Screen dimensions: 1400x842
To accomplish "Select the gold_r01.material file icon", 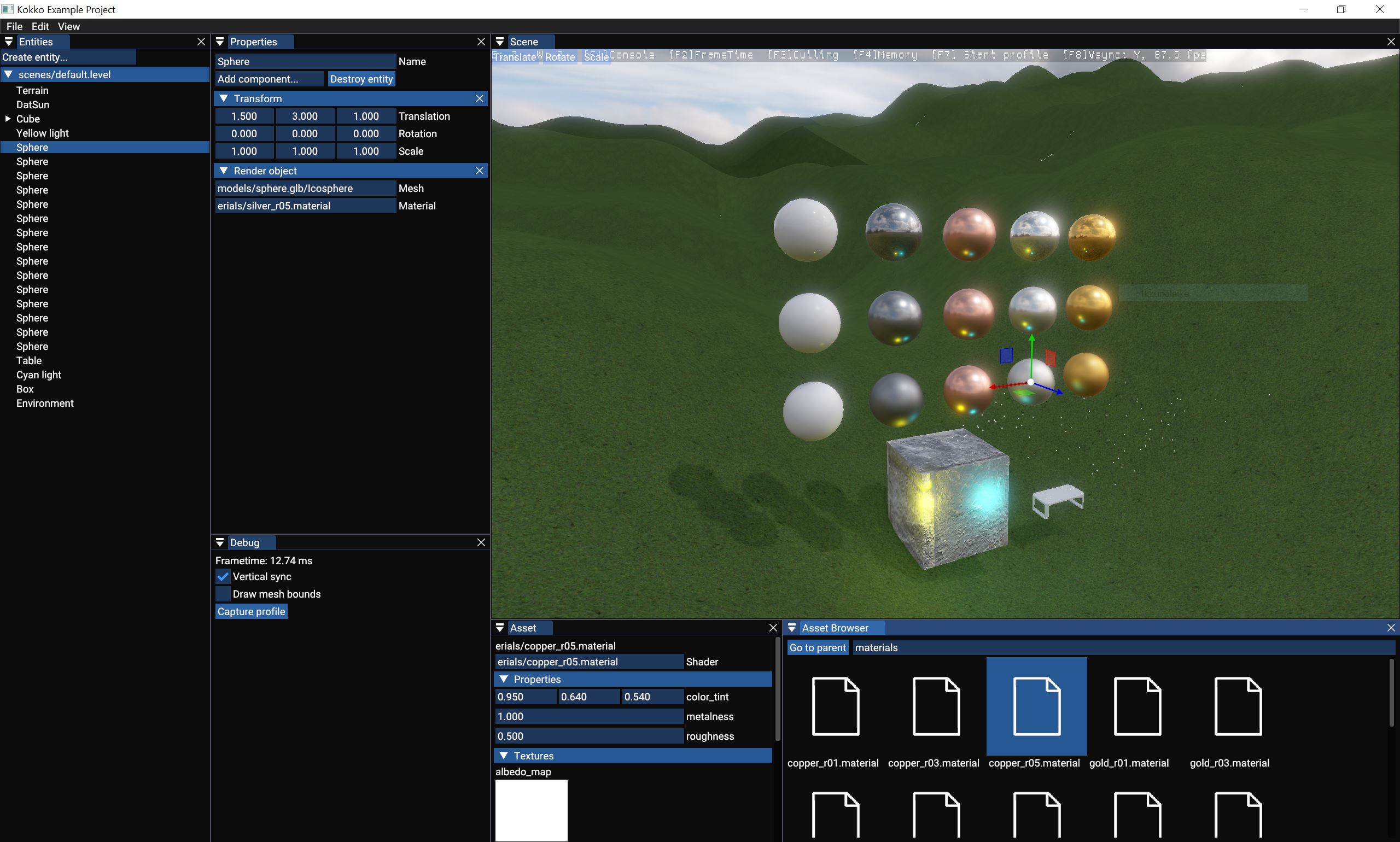I will tap(1137, 706).
